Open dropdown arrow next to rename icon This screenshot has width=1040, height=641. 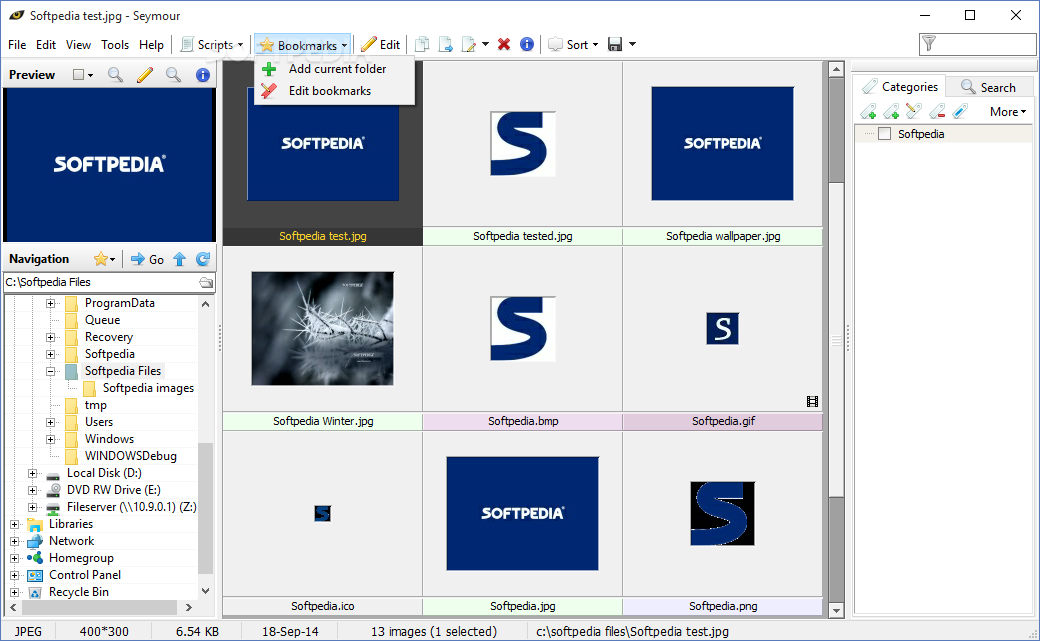(486, 44)
